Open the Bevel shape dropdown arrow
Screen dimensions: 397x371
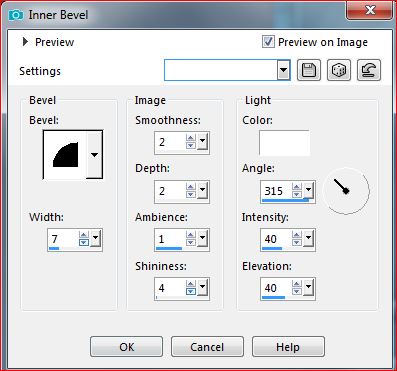click(95, 155)
